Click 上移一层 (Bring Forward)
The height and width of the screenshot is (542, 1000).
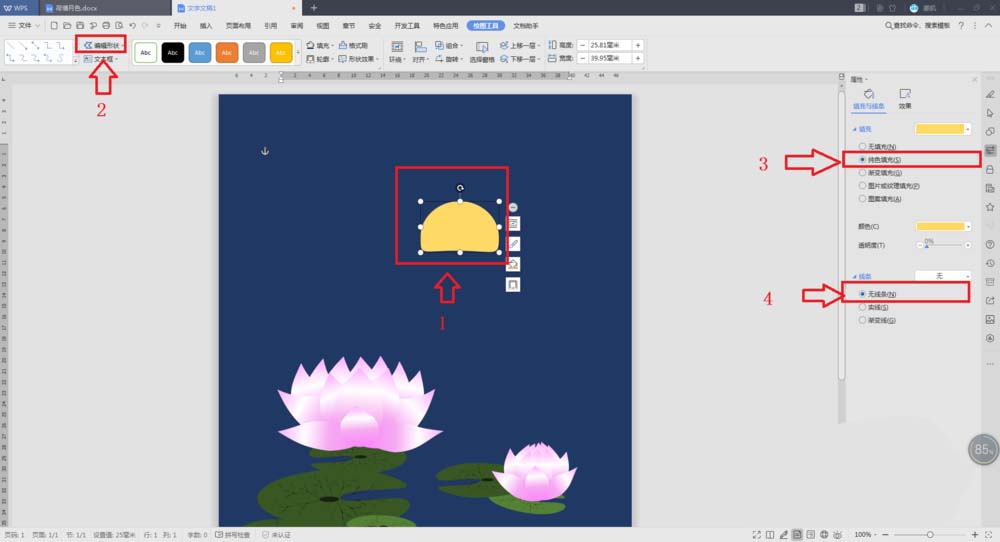(x=519, y=45)
